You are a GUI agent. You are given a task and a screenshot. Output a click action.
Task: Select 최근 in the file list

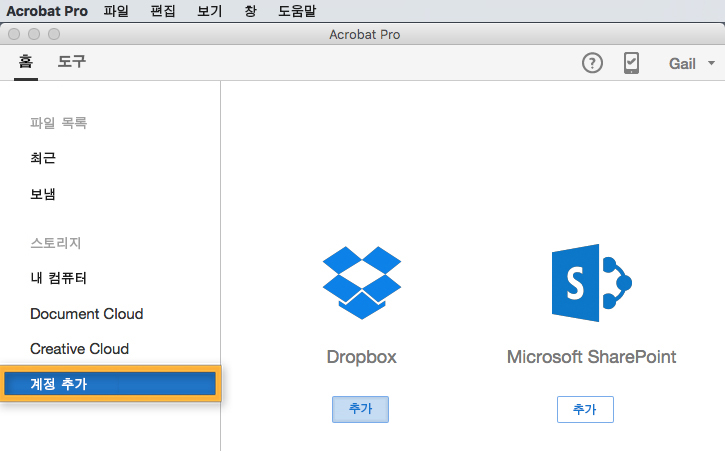pos(43,158)
